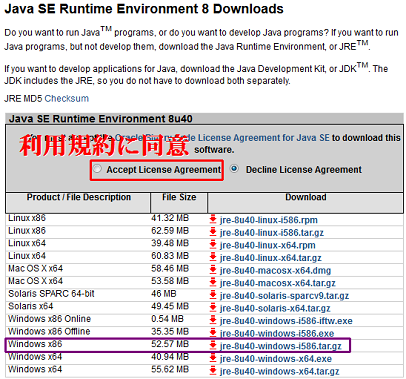Click download arrow icon for linux-x64.rpm
Viewport: 406px width, 379px height.
click(213, 244)
